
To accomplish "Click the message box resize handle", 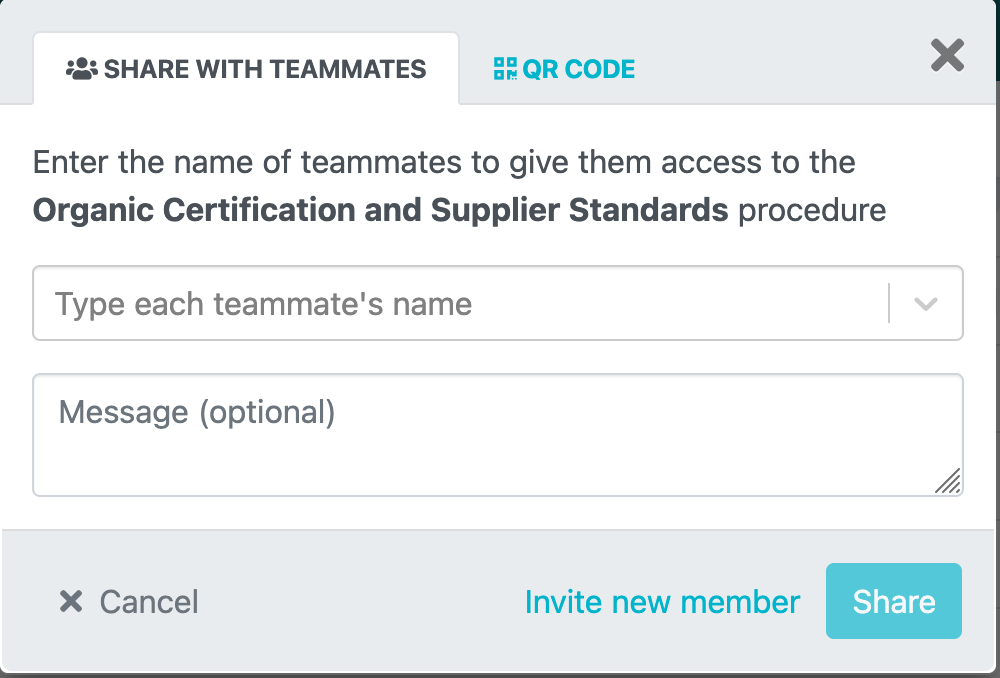I will [948, 482].
